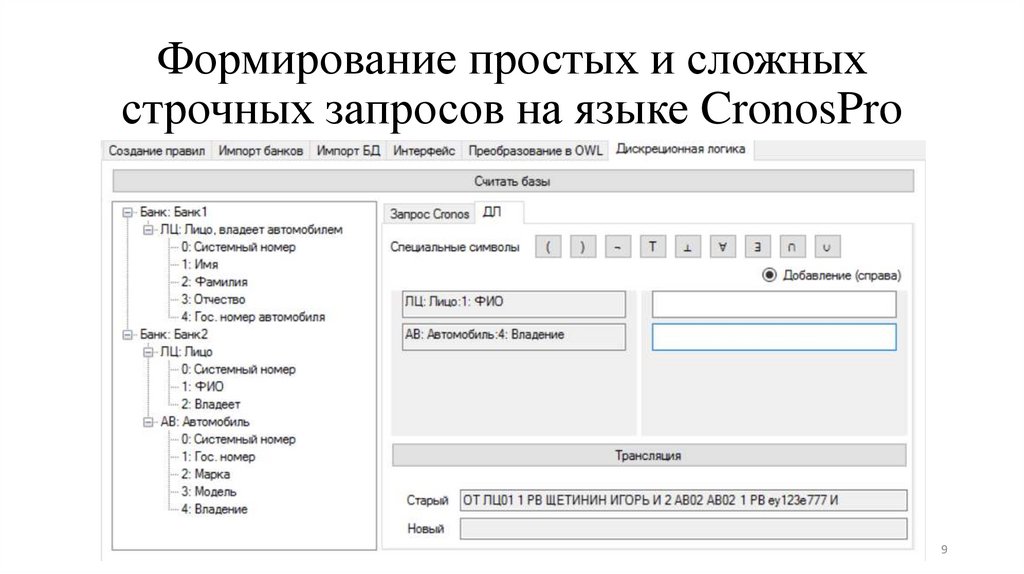Select the 2: Марка tree item

click(206, 474)
